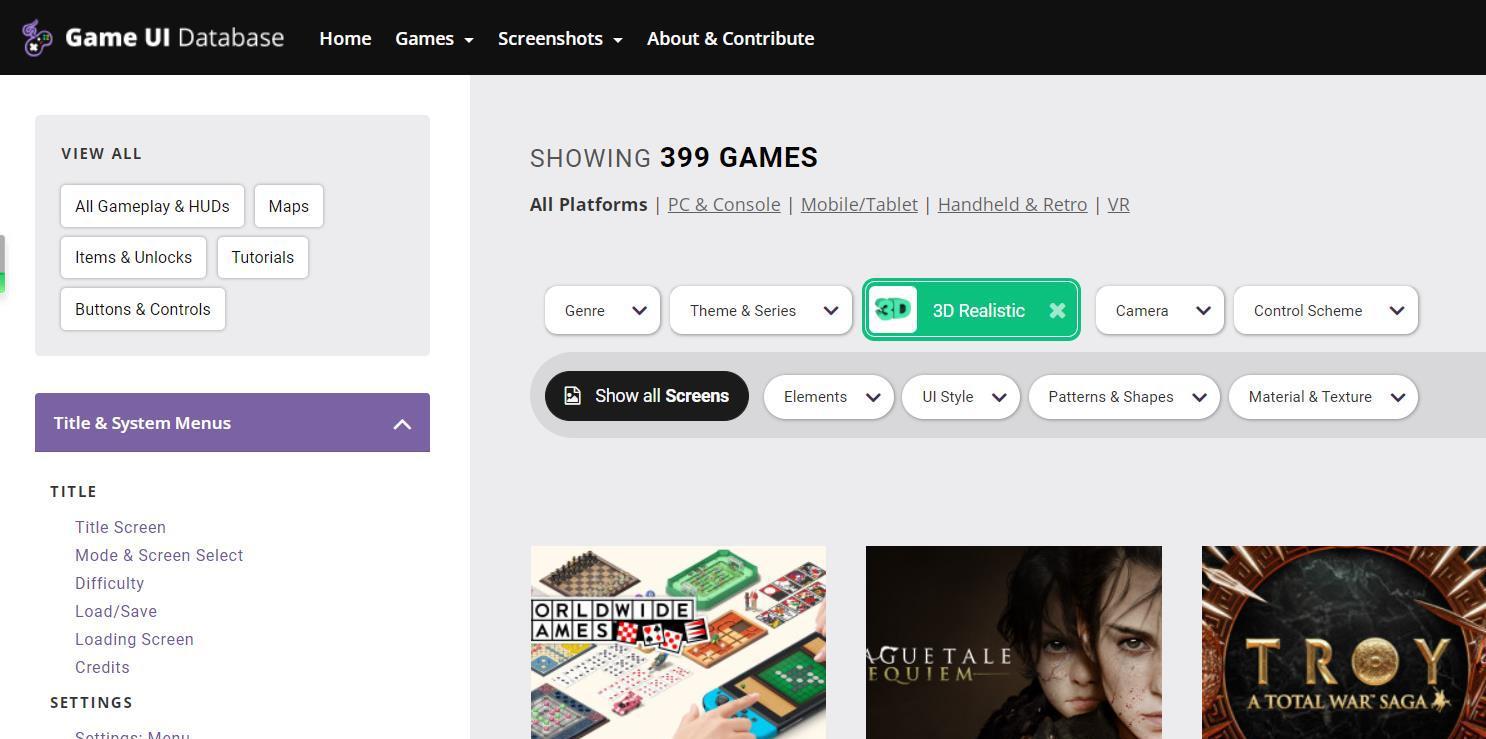
Task: Open About & Contribute page
Action: pyautogui.click(x=730, y=38)
